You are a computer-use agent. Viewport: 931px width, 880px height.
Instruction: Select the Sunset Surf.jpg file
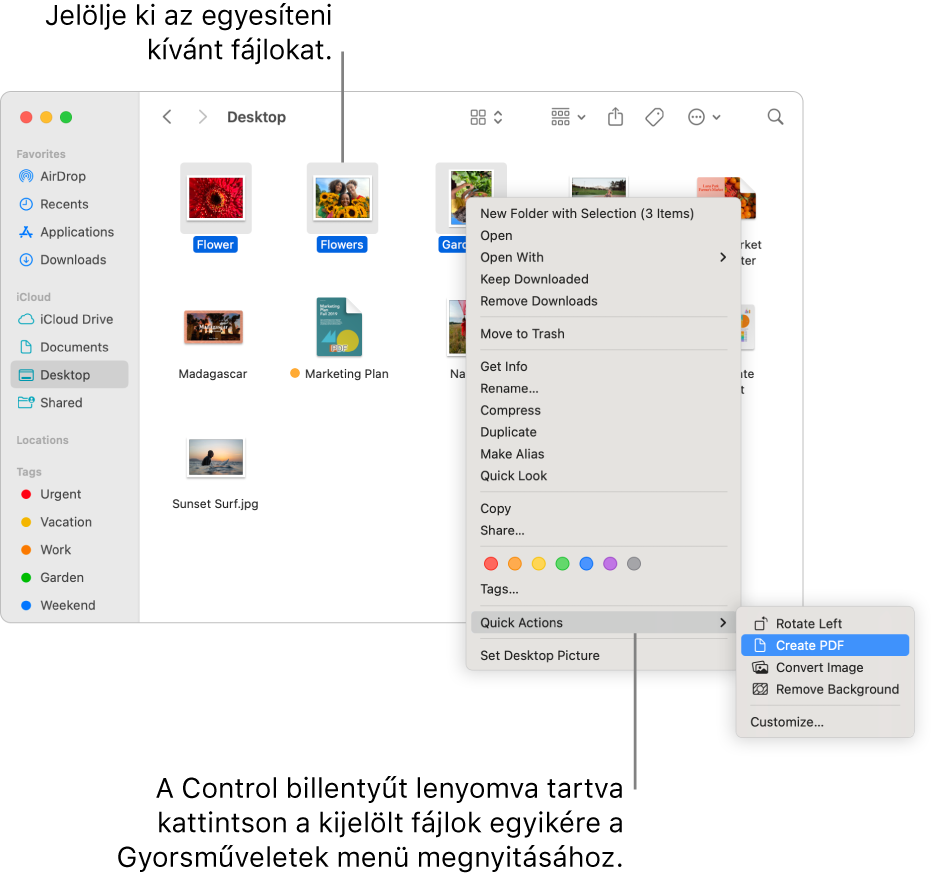[216, 458]
